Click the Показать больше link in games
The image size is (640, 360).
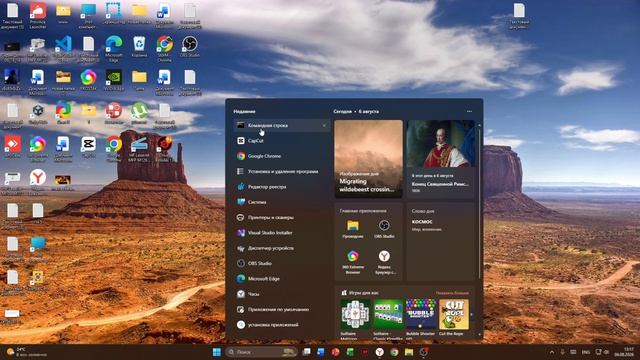452,293
